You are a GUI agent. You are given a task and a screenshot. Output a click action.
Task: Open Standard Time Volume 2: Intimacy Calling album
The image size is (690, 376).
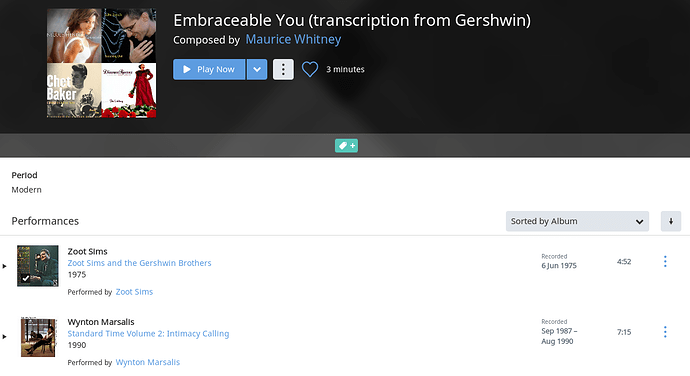tap(148, 334)
